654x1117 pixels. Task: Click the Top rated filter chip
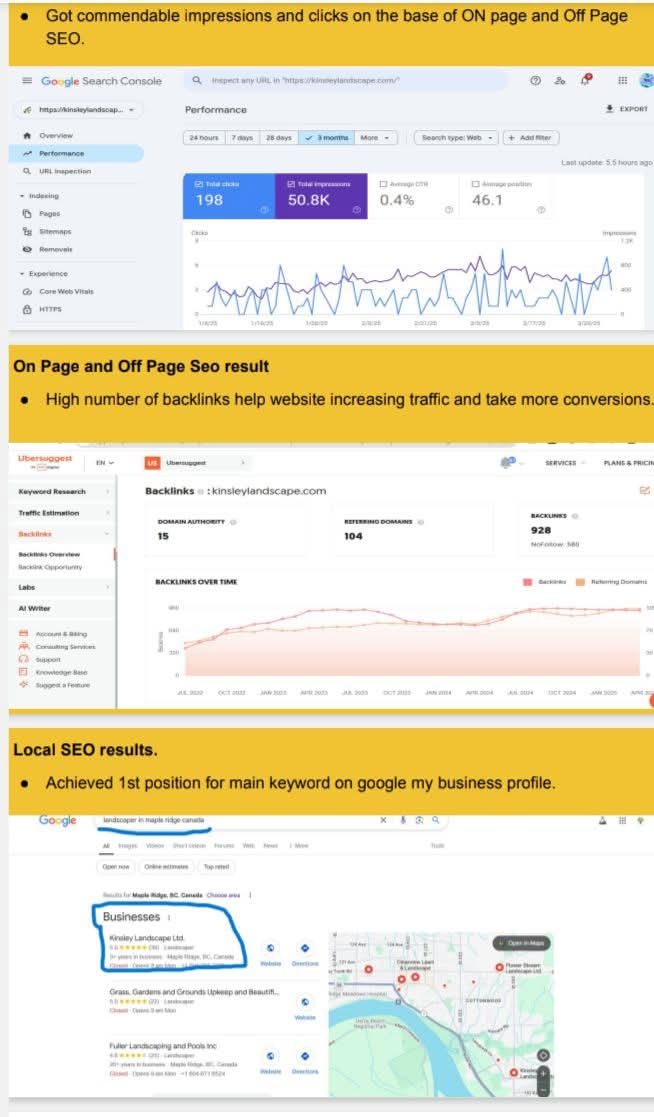(x=216, y=867)
